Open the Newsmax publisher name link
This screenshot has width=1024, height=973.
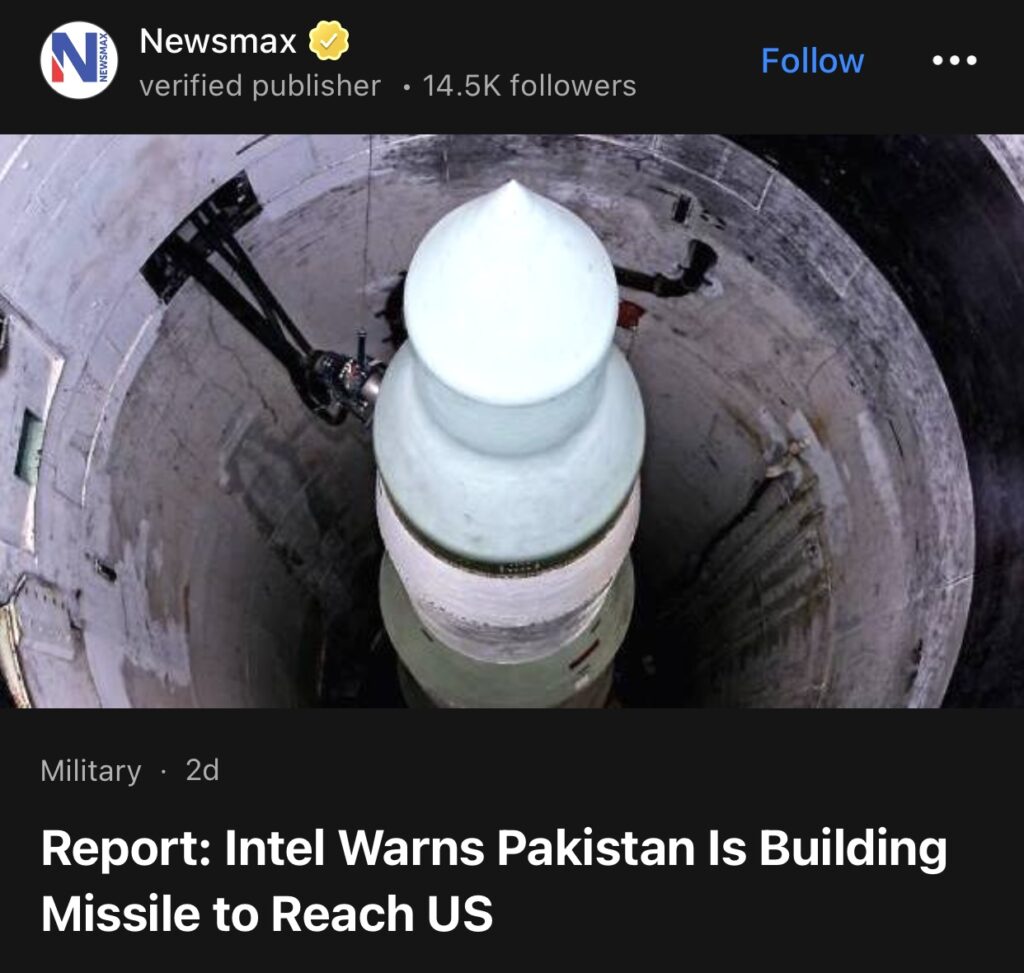[217, 40]
